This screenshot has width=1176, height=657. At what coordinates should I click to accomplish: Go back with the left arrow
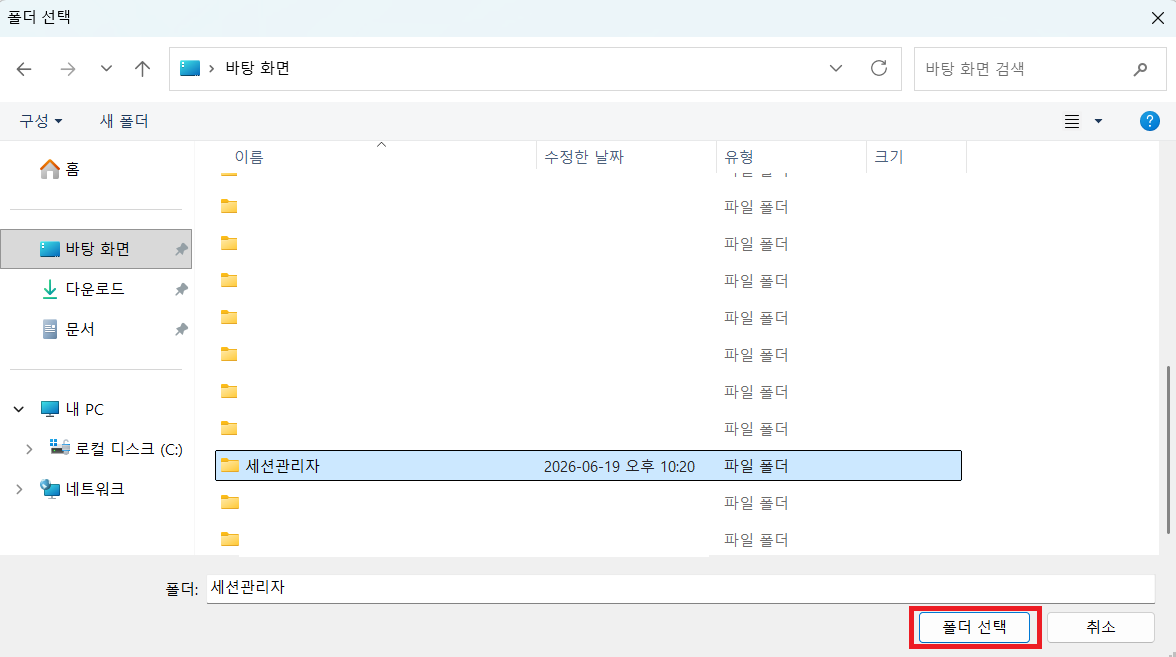click(24, 69)
